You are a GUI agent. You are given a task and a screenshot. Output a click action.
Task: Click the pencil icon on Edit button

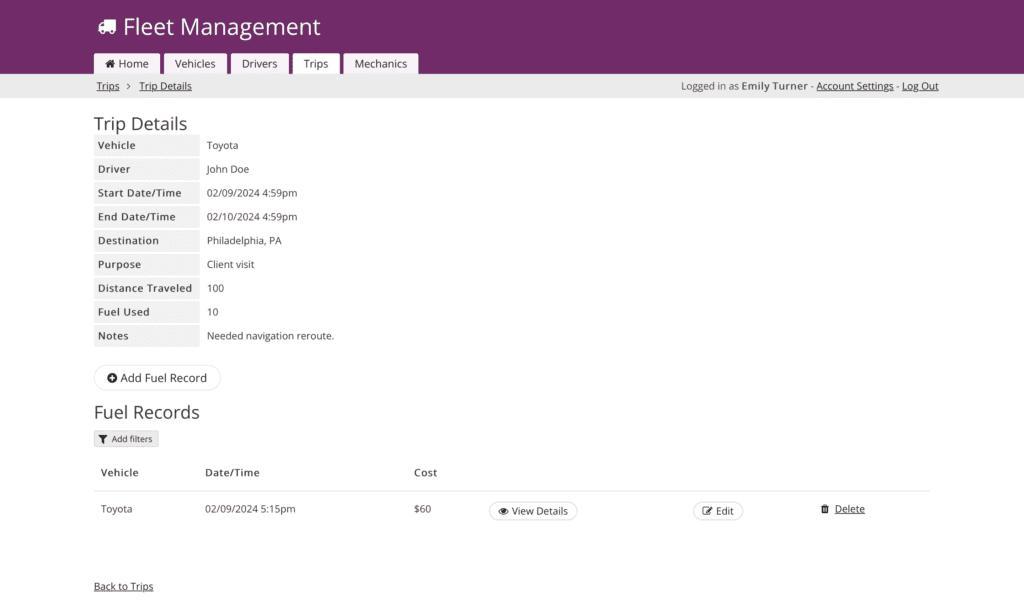(707, 511)
